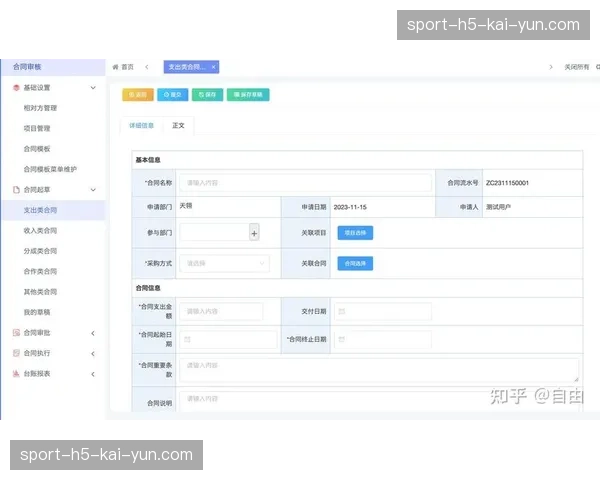Go to the 首页 tab
The image size is (600, 480).
pos(123,67)
